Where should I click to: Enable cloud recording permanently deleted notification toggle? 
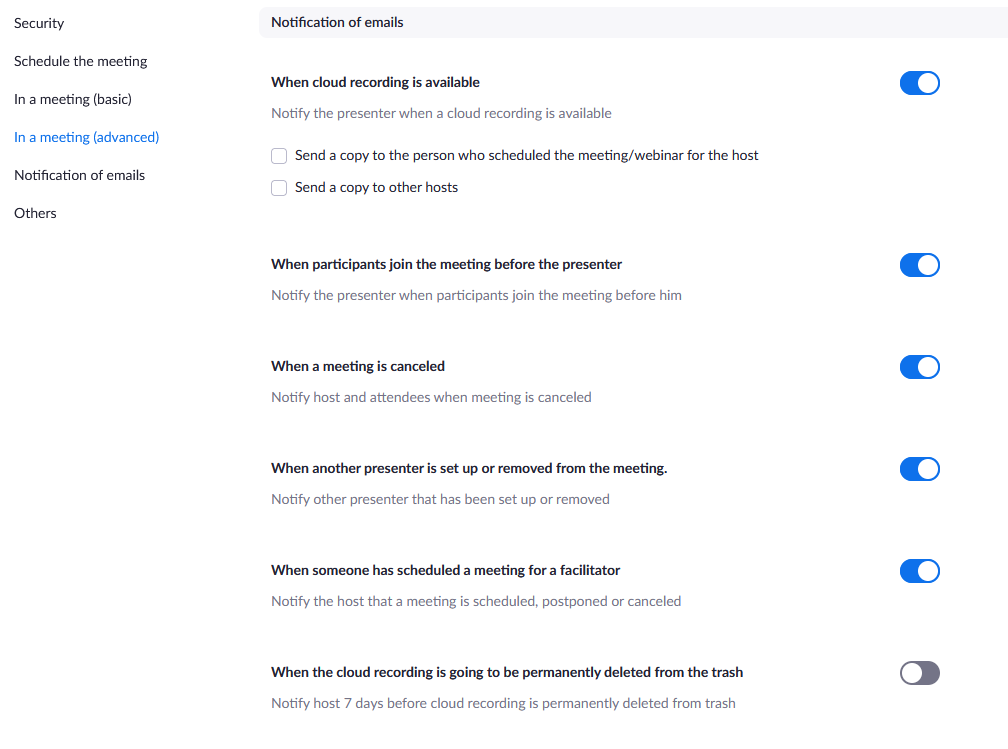click(x=919, y=673)
